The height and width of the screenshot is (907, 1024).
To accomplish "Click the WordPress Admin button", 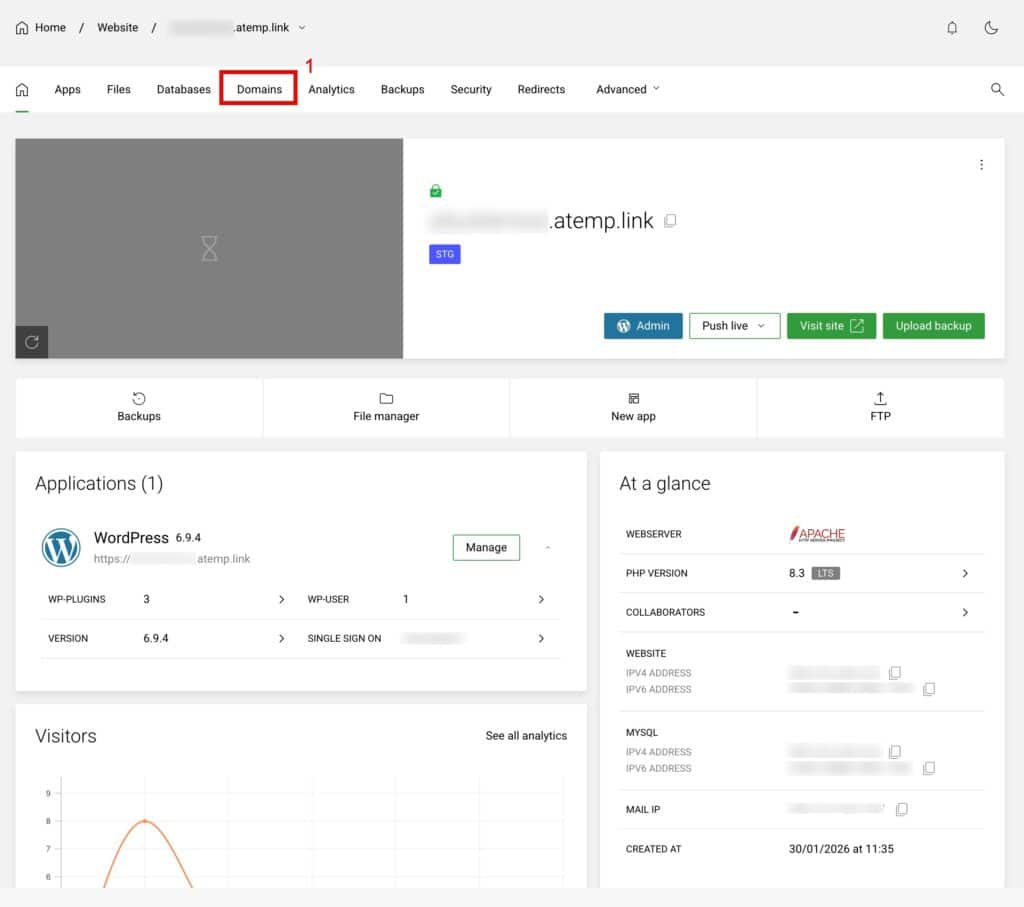I will click(643, 326).
